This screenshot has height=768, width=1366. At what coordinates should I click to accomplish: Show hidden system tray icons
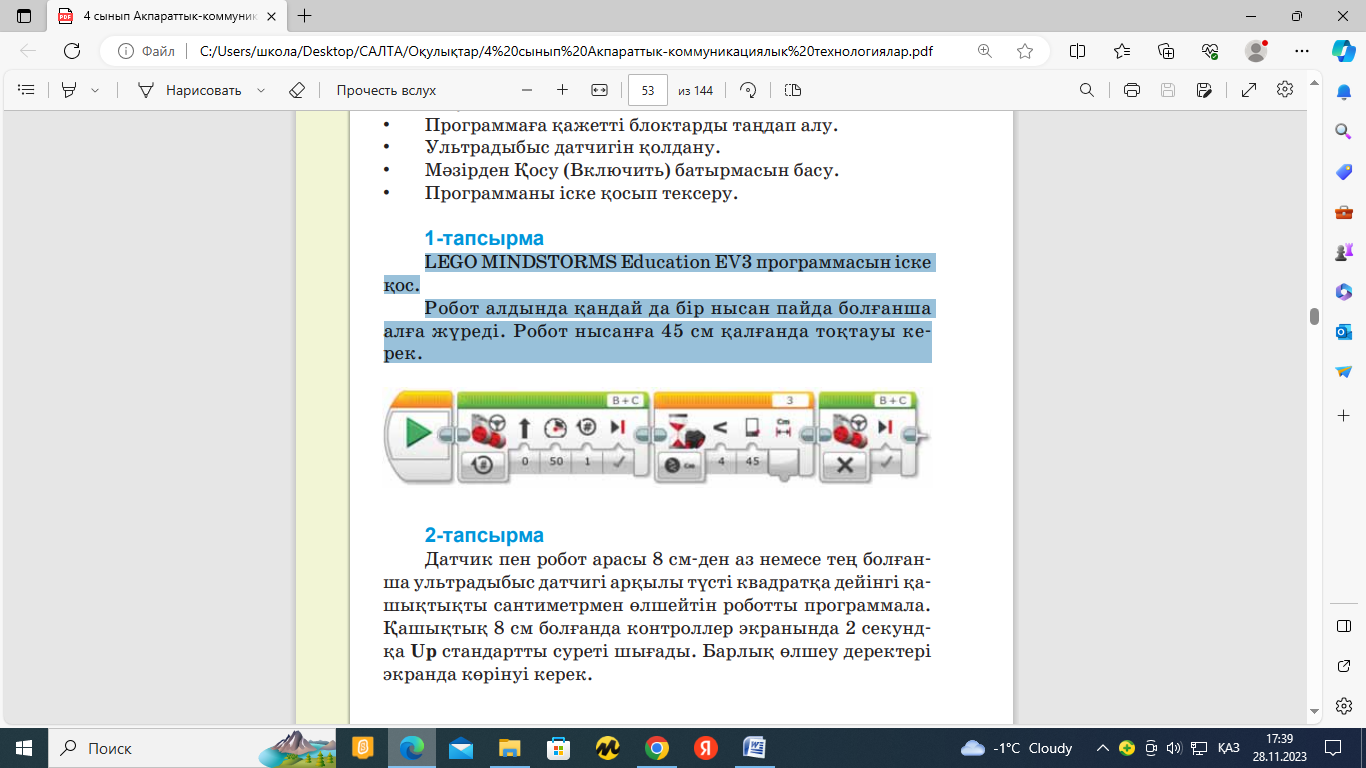[x=1103, y=748]
